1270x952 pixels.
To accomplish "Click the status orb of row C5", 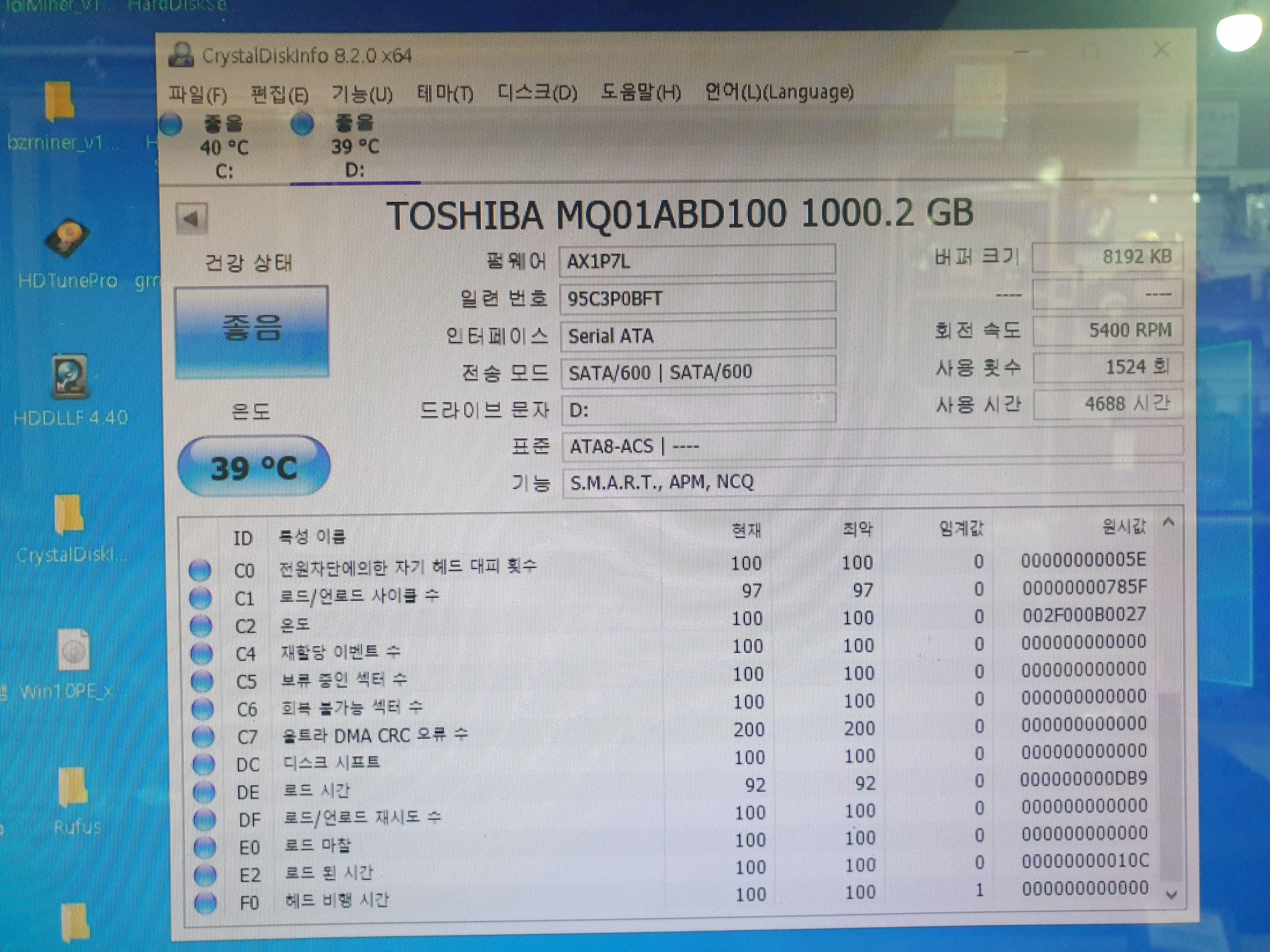I will pyautogui.click(x=202, y=681).
